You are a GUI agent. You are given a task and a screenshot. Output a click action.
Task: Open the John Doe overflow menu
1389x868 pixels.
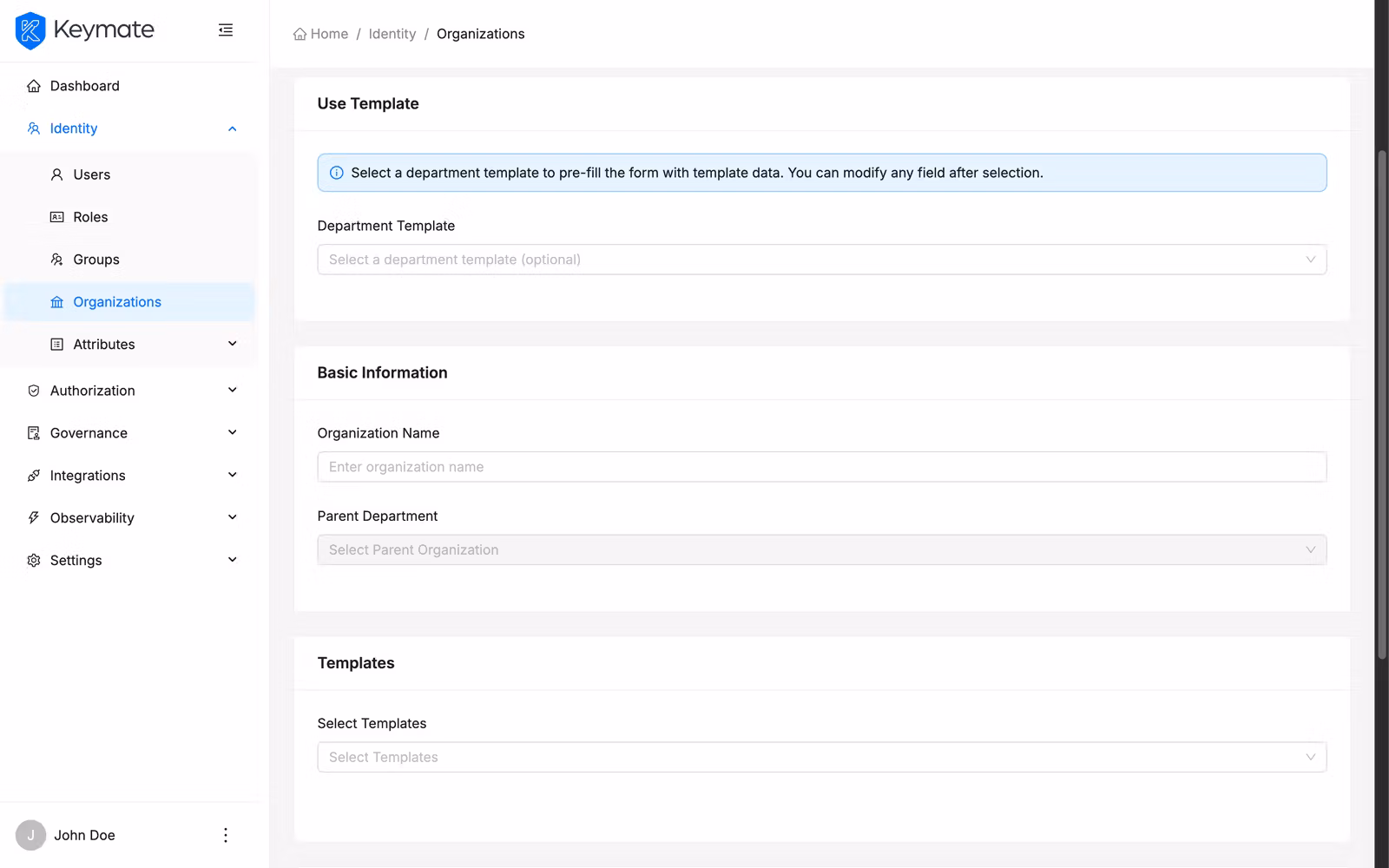pyautogui.click(x=226, y=834)
